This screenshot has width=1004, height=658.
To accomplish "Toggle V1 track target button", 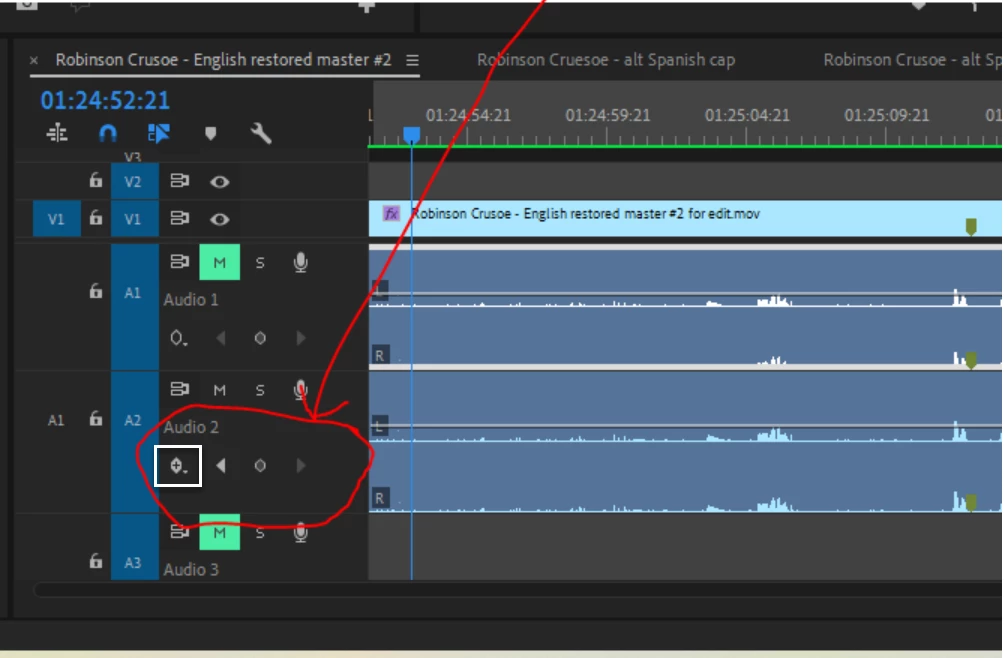I will click(133, 219).
